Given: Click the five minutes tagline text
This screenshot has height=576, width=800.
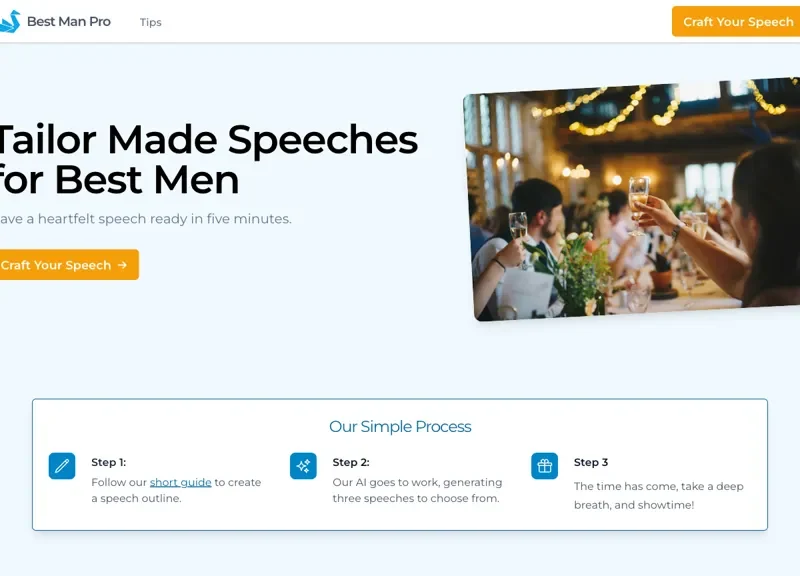Looking at the screenshot, I should tap(145, 218).
